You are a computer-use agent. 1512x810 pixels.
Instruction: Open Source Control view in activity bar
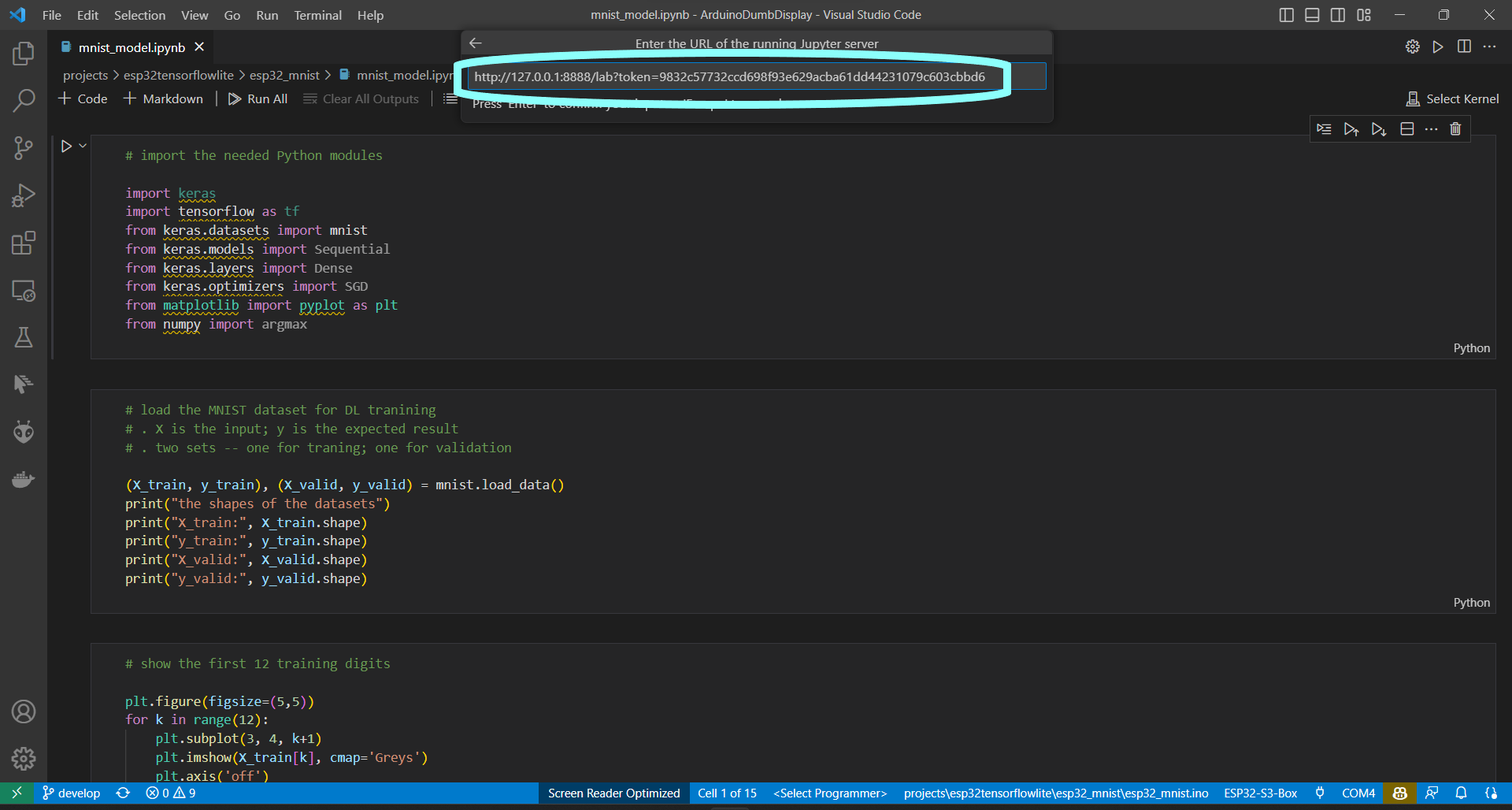[24, 147]
